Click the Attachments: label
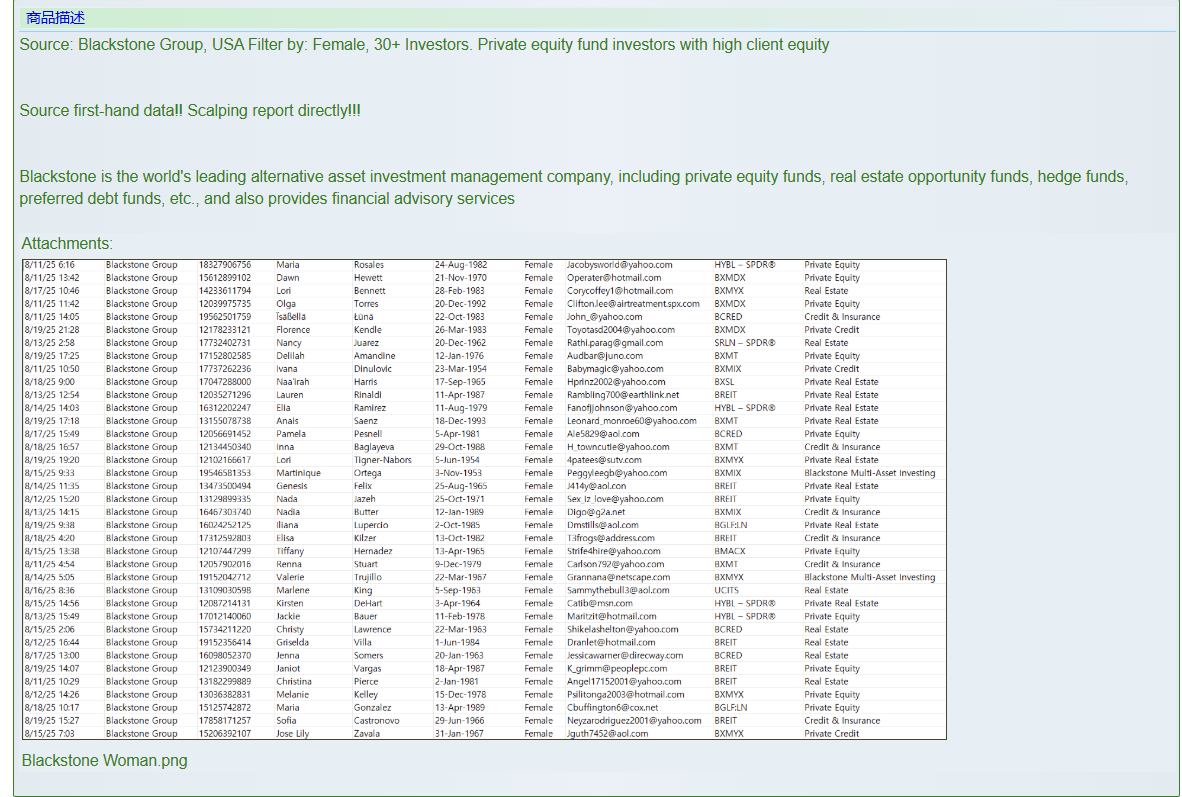The height and width of the screenshot is (797, 1182). point(67,244)
